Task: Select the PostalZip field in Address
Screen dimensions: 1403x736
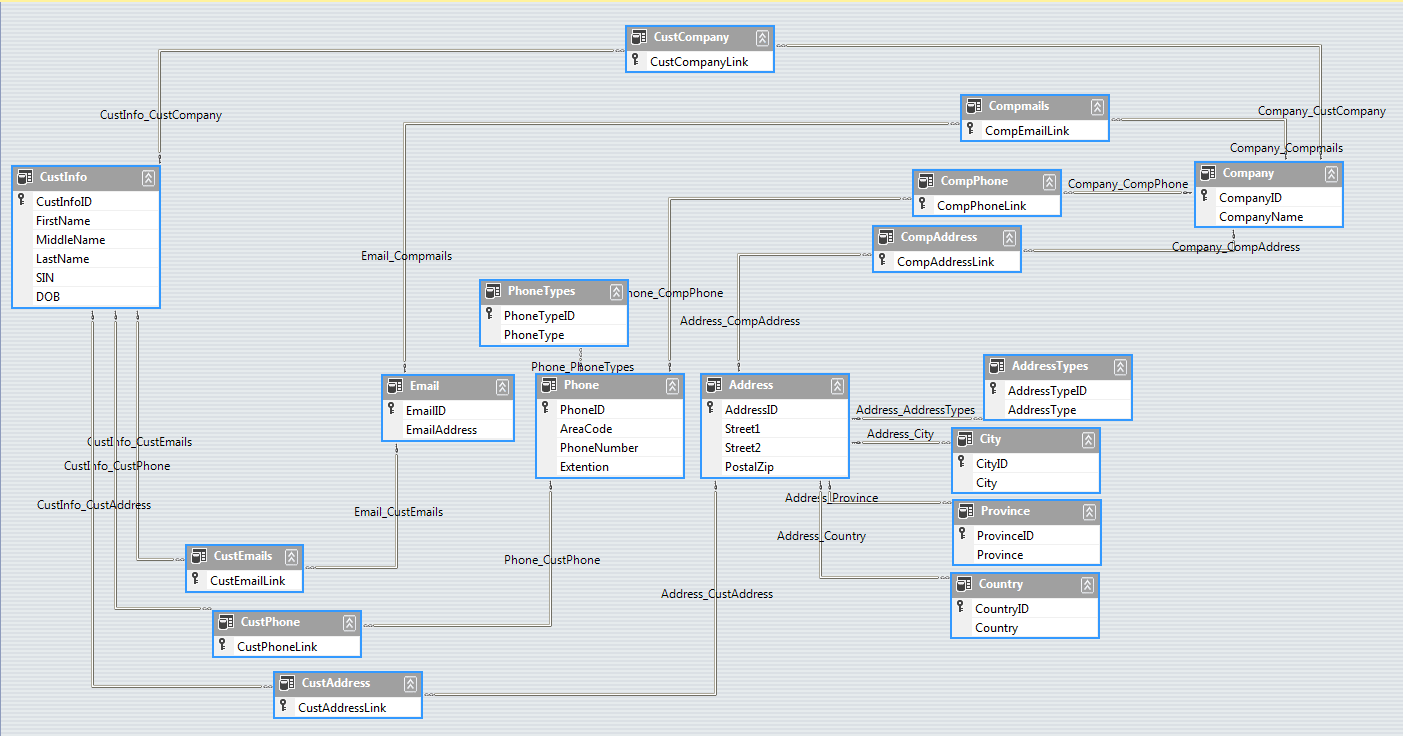Action: tap(748, 467)
